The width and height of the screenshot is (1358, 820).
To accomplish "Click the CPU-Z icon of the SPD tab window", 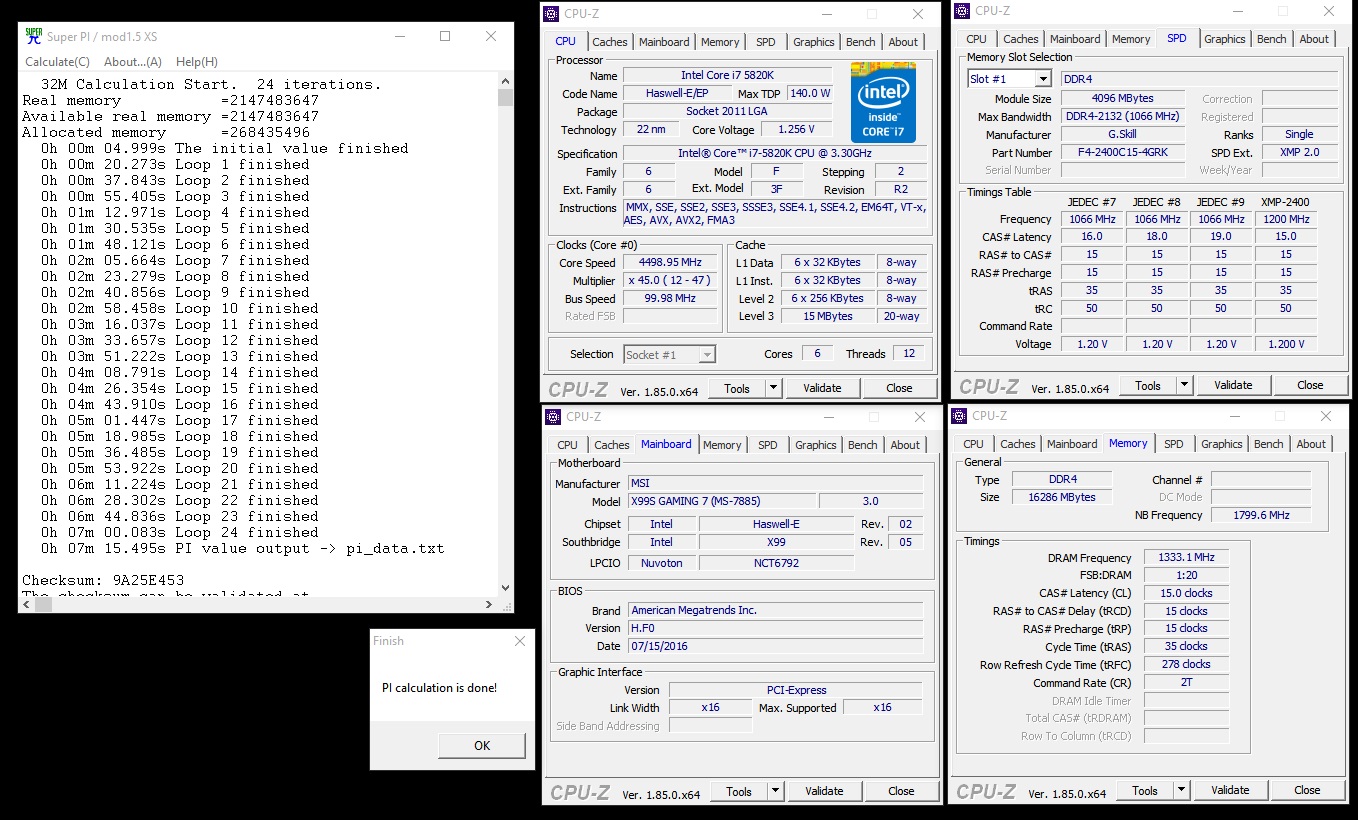I will (x=962, y=11).
